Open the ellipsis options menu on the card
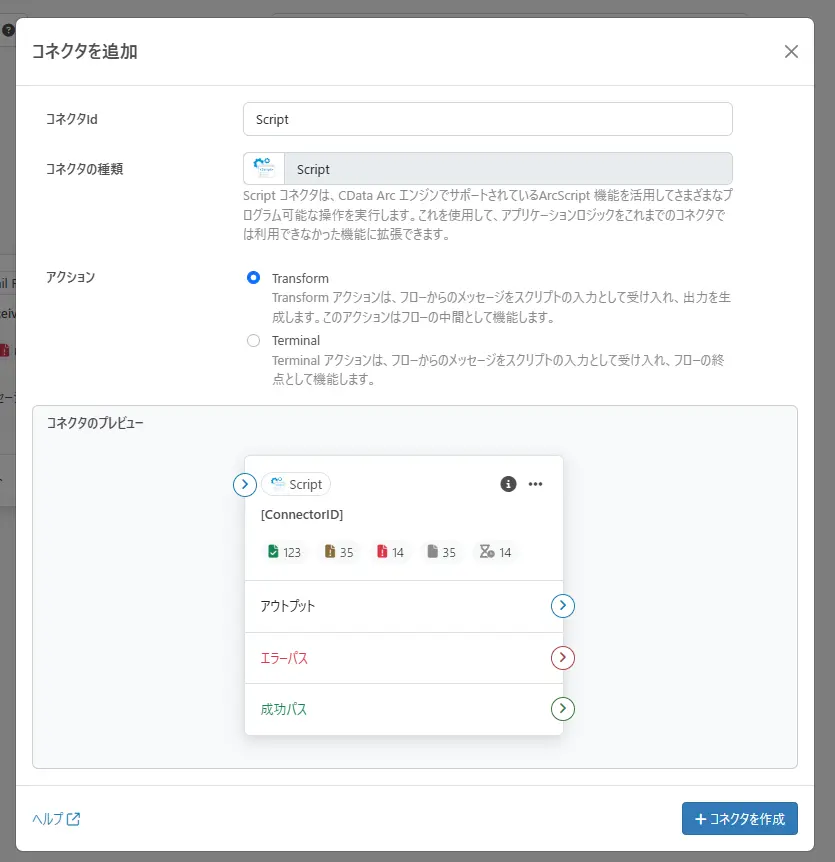The height and width of the screenshot is (862, 835). click(x=536, y=484)
